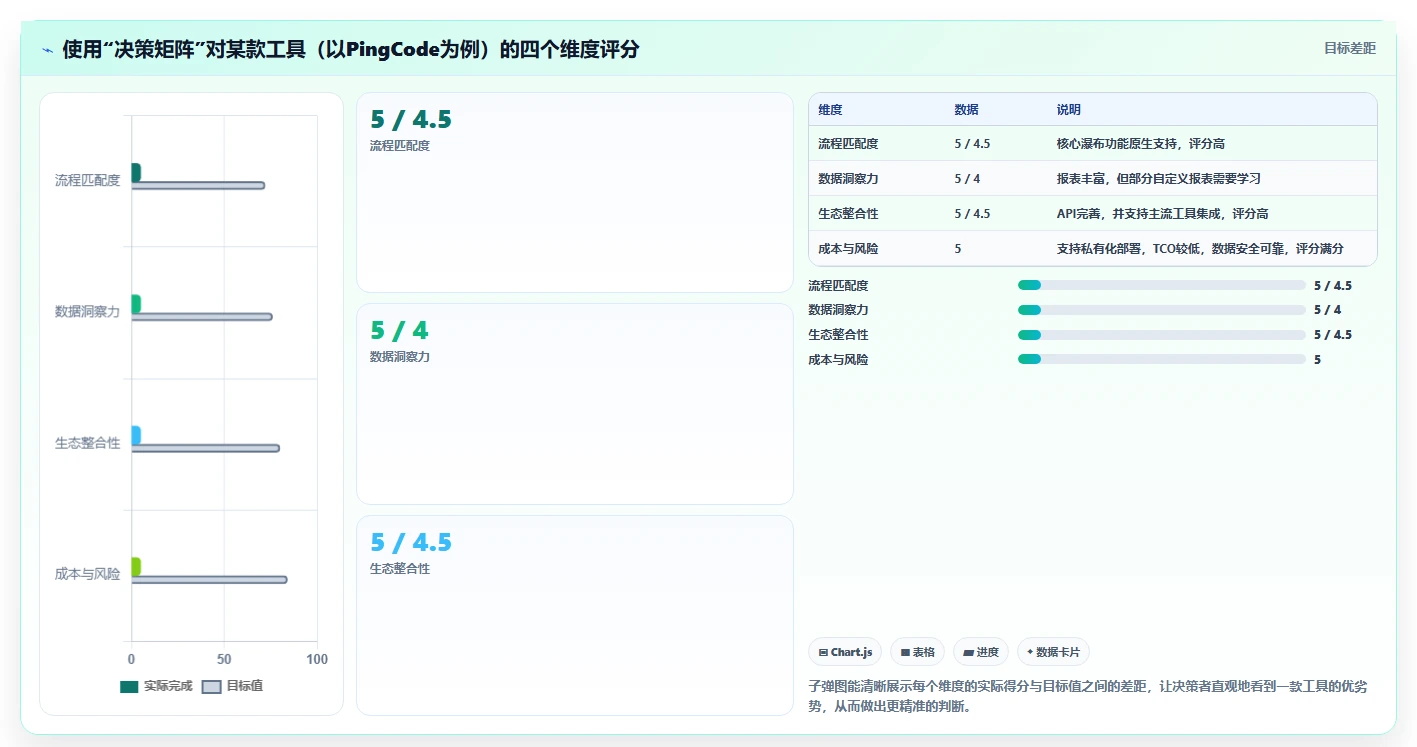Click the lime actual bar for 成本与风险
Image resolution: width=1417 pixels, height=747 pixels.
(136, 566)
